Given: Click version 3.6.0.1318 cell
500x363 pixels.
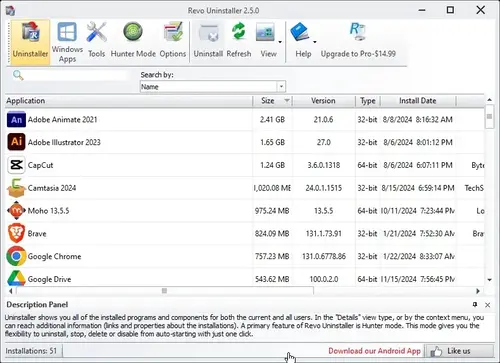Looking at the screenshot, I should (324, 165).
